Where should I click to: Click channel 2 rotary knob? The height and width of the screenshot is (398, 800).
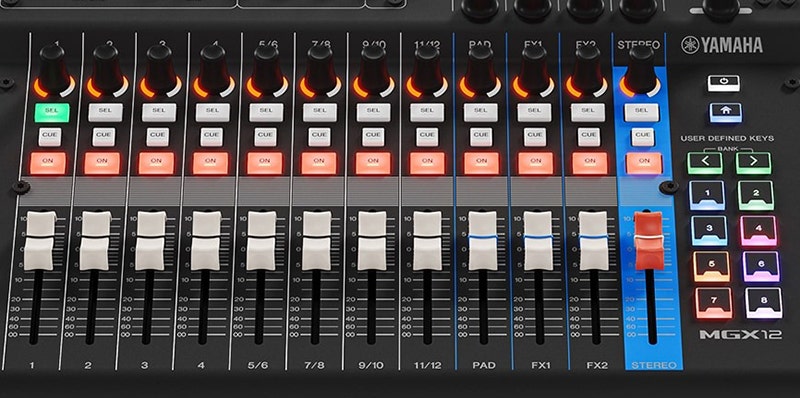(x=107, y=69)
